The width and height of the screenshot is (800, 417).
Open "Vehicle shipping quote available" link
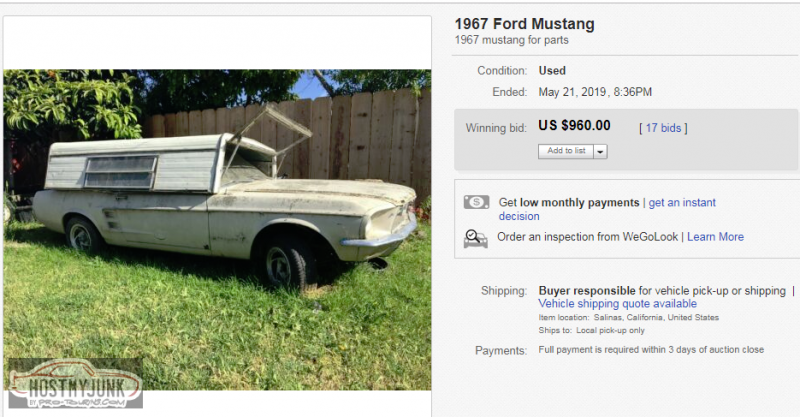pyautogui.click(x=617, y=303)
